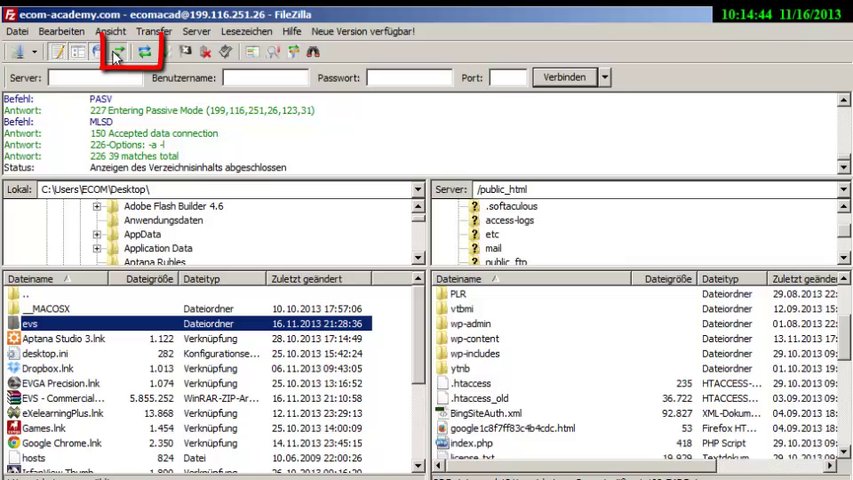The height and width of the screenshot is (480, 853).
Task: Click the disconnect from server icon
Action: [205, 52]
